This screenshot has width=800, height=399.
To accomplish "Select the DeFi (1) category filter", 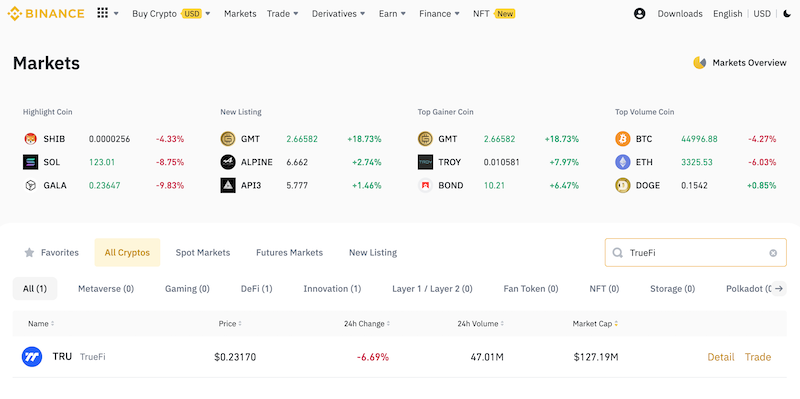I will [x=256, y=288].
